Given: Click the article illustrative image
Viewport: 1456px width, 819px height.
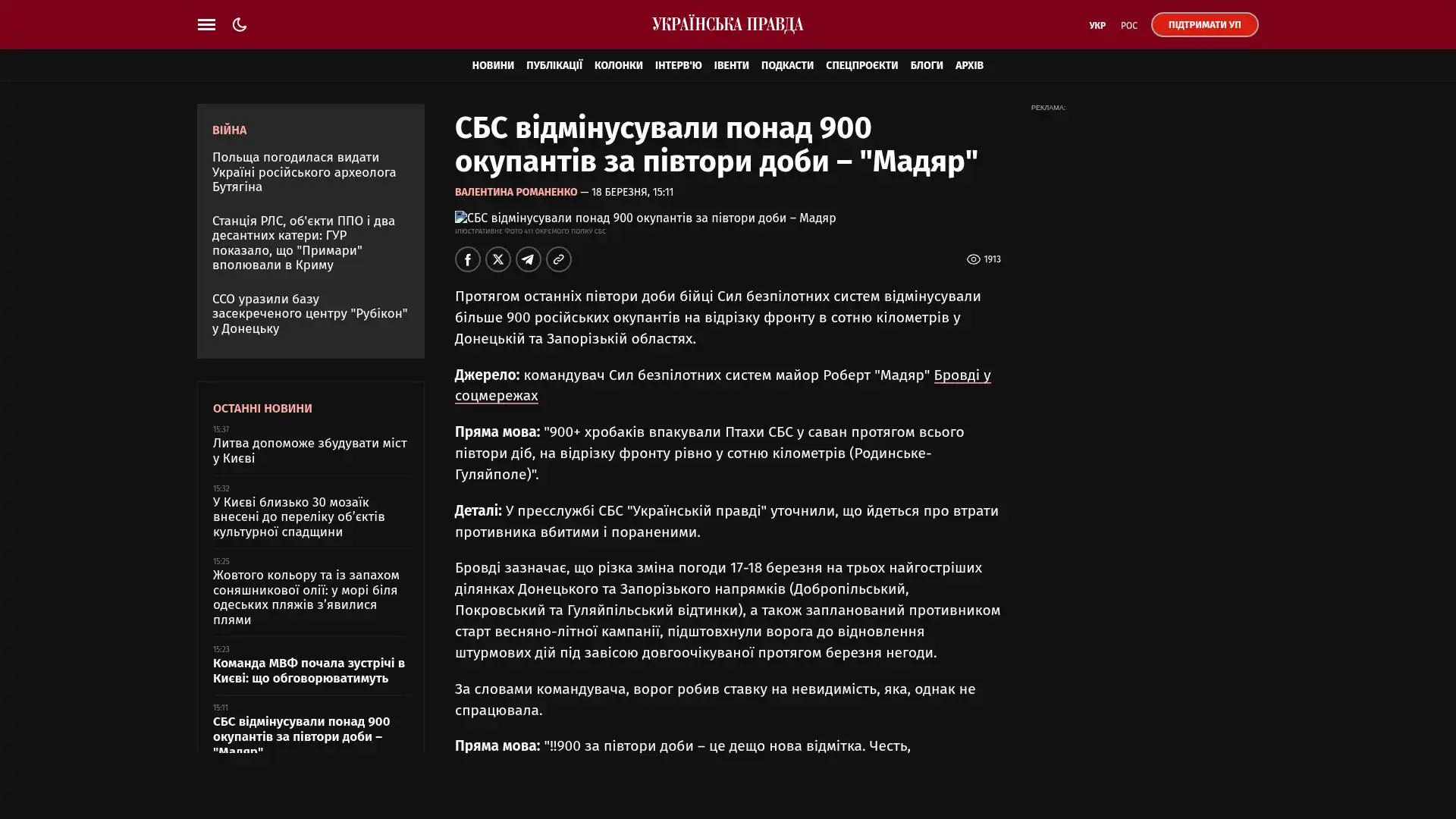Looking at the screenshot, I should pyautogui.click(x=645, y=218).
